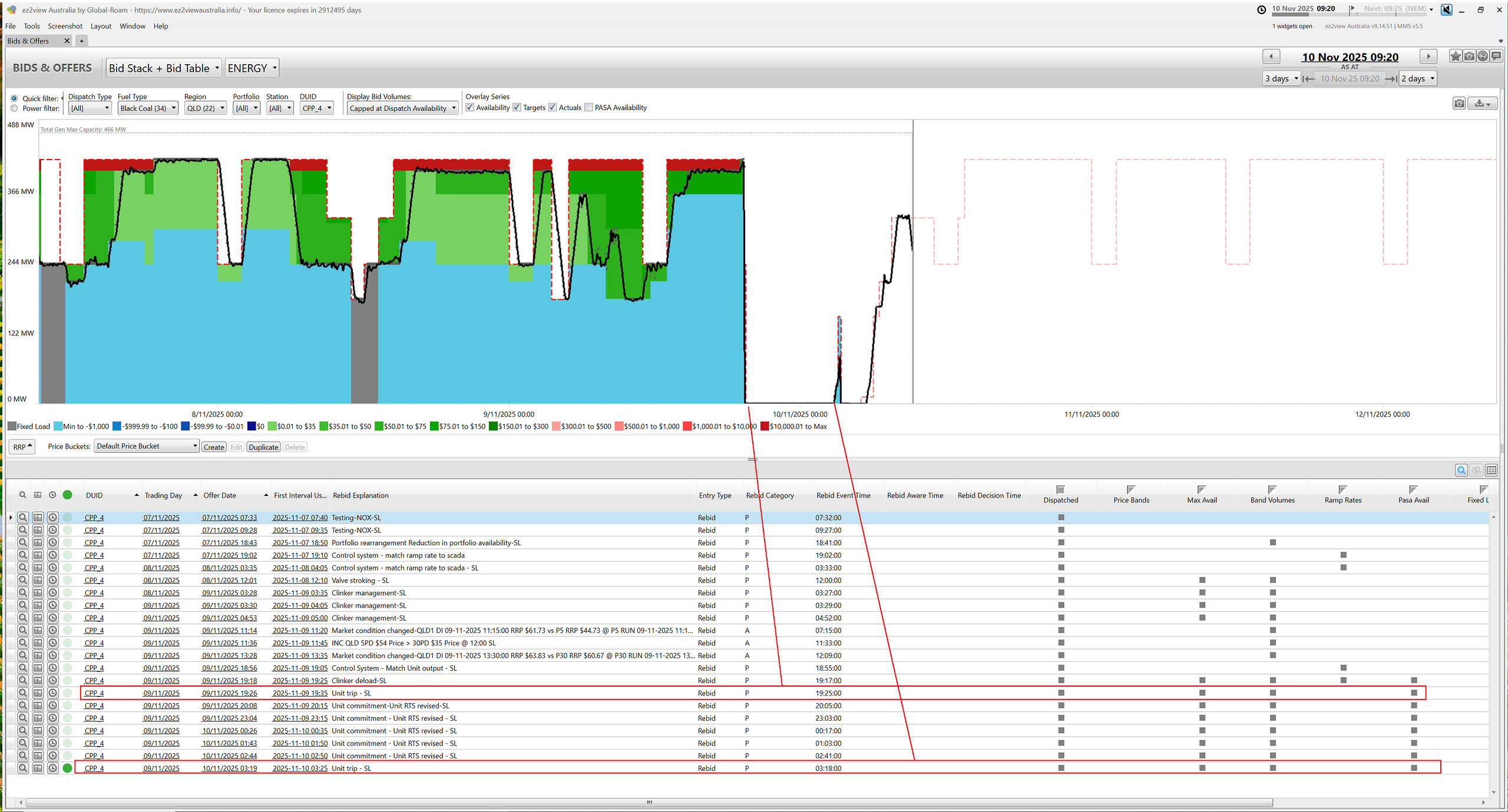The height and width of the screenshot is (812, 1508).
Task: Click the help question mark icon
Action: pyautogui.click(x=1483, y=57)
